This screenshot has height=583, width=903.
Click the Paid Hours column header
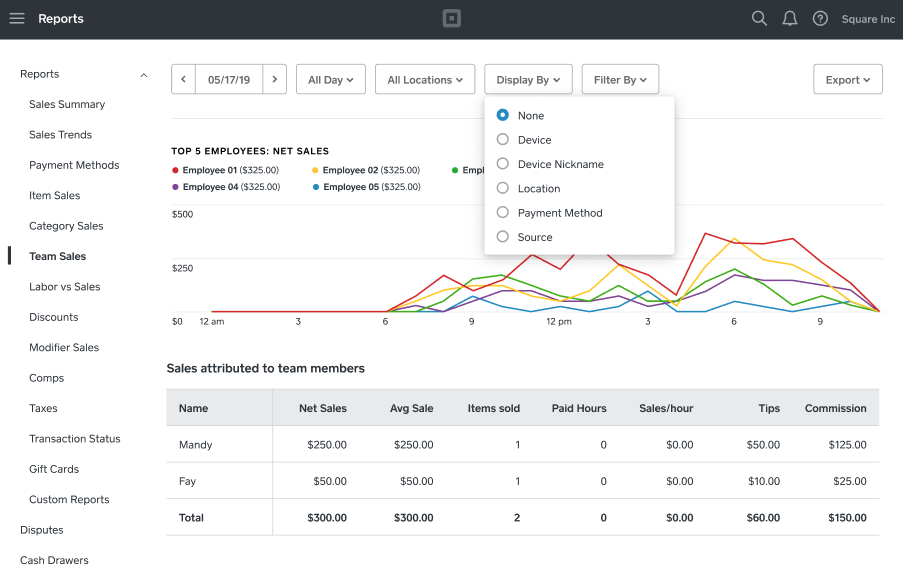[579, 408]
